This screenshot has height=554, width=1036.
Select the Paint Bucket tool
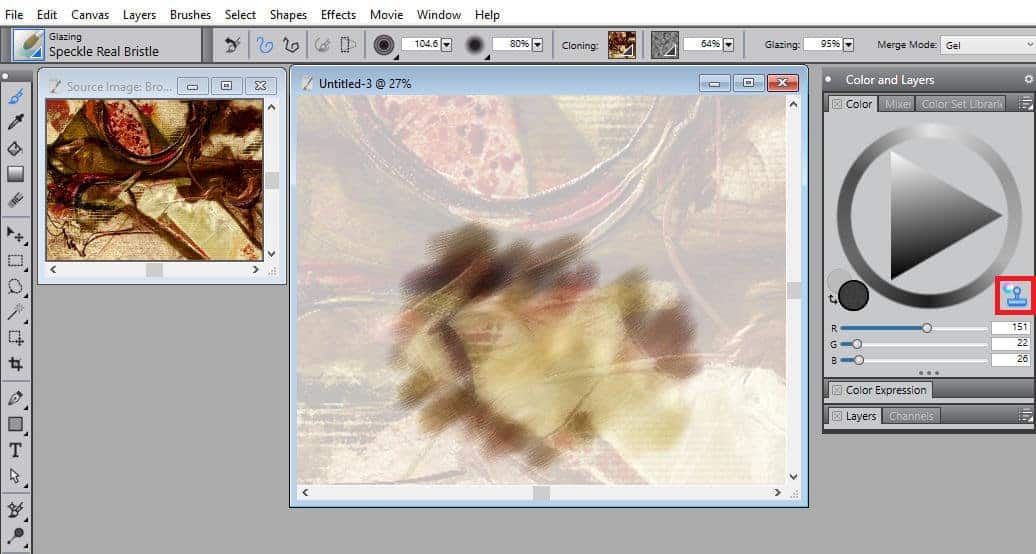(x=15, y=148)
